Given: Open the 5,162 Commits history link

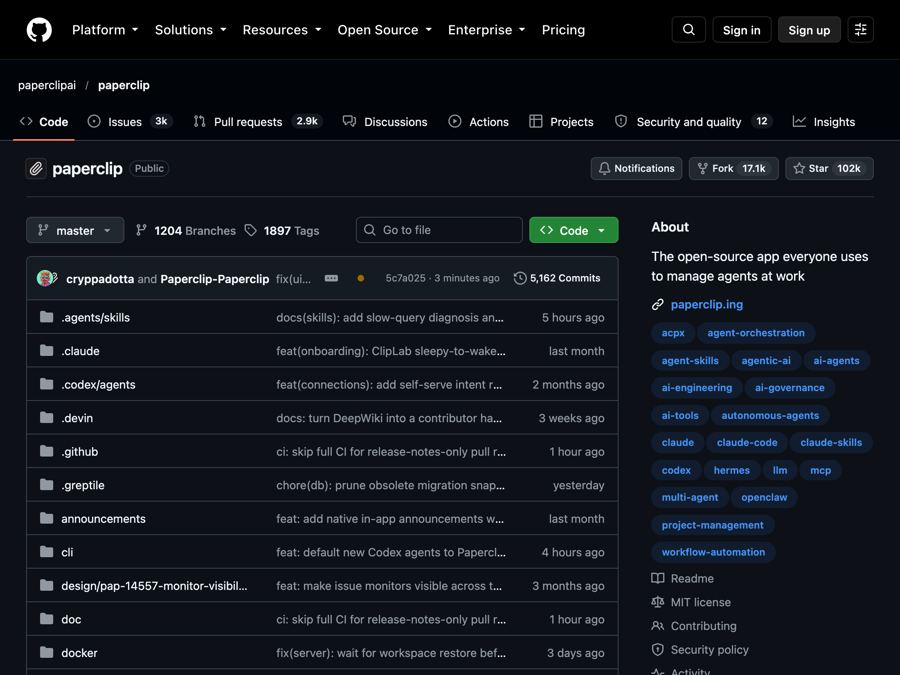Looking at the screenshot, I should 557,278.
